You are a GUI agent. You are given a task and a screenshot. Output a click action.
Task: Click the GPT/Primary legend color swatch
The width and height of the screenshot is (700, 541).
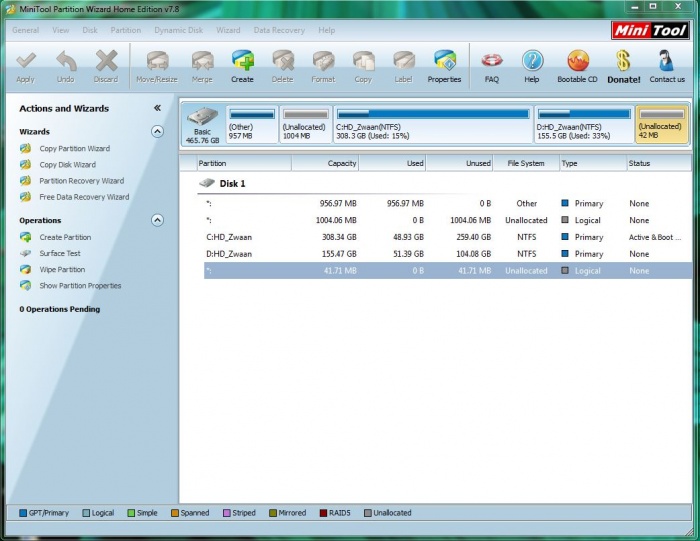(22, 513)
